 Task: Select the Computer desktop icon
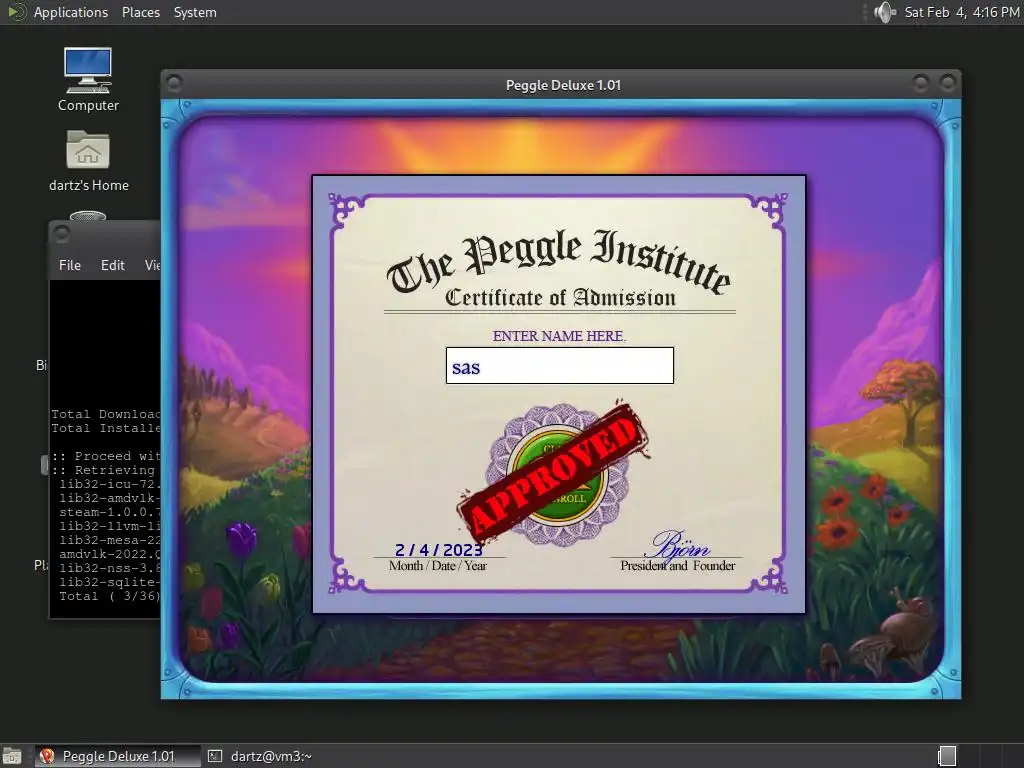(88, 80)
